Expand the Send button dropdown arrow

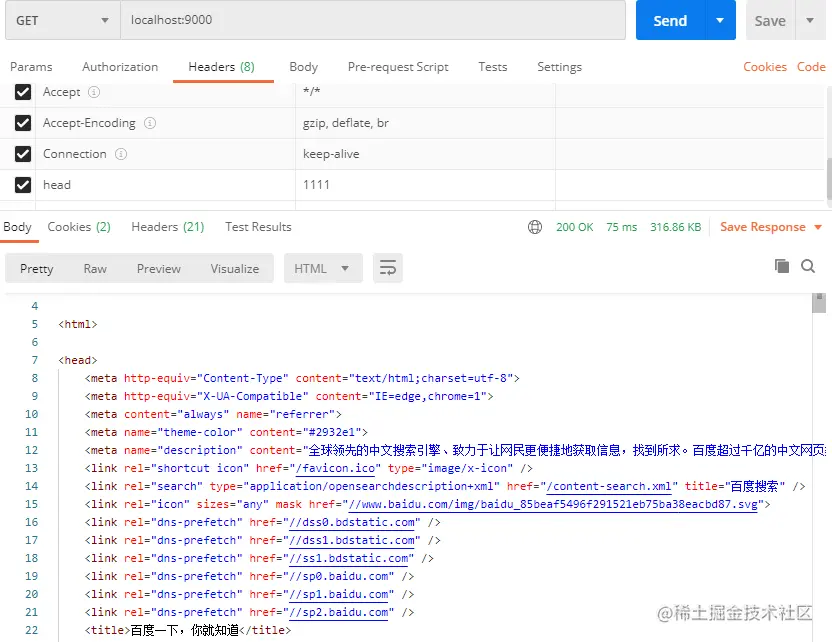[x=720, y=21]
